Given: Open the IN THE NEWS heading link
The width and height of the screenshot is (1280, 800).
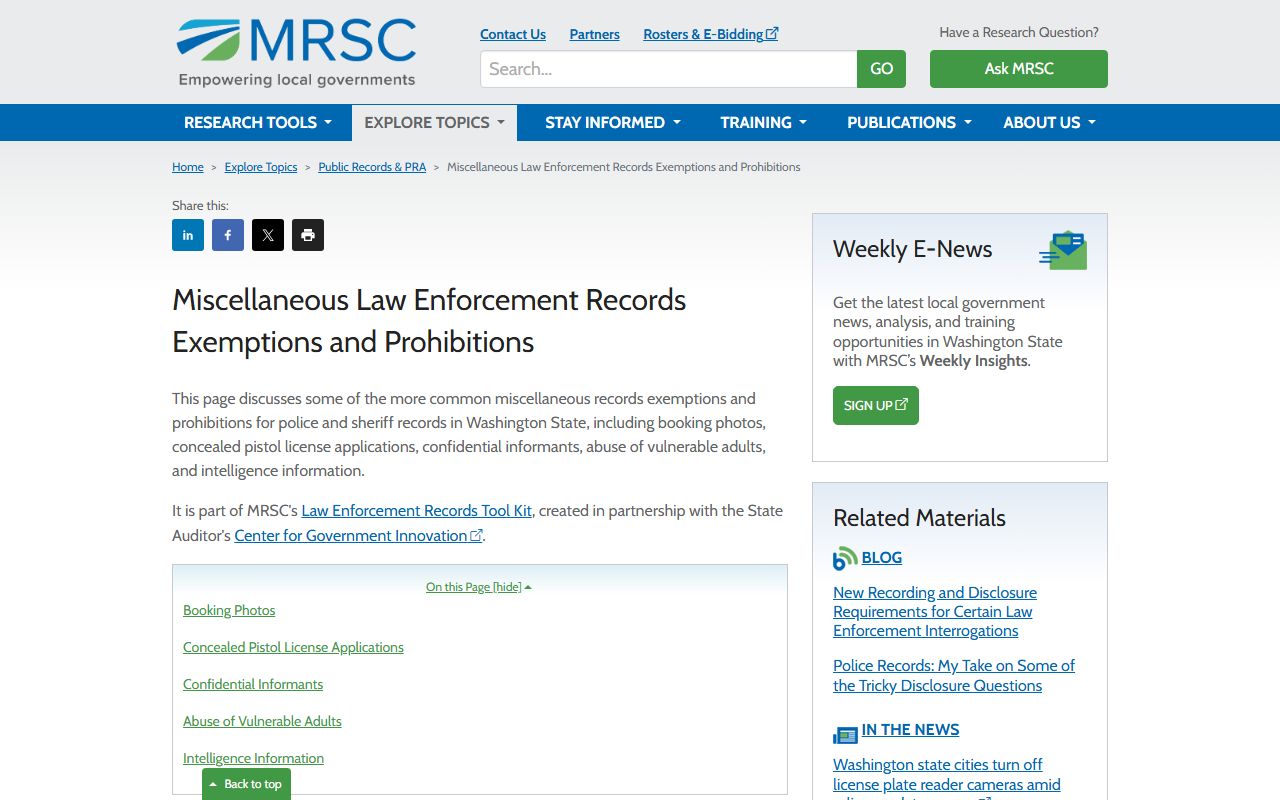Looking at the screenshot, I should 910,730.
